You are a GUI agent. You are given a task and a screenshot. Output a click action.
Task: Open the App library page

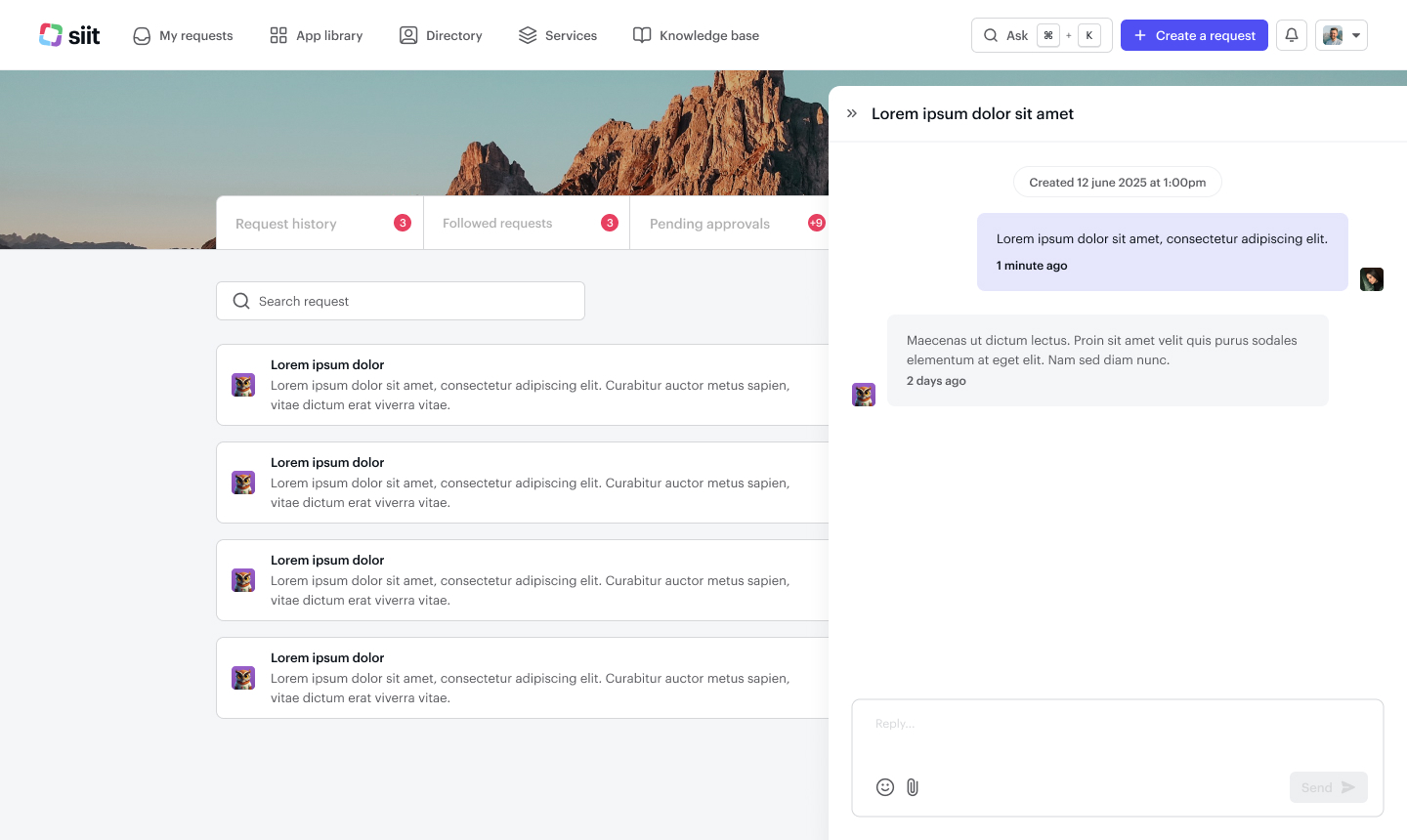pos(317,35)
